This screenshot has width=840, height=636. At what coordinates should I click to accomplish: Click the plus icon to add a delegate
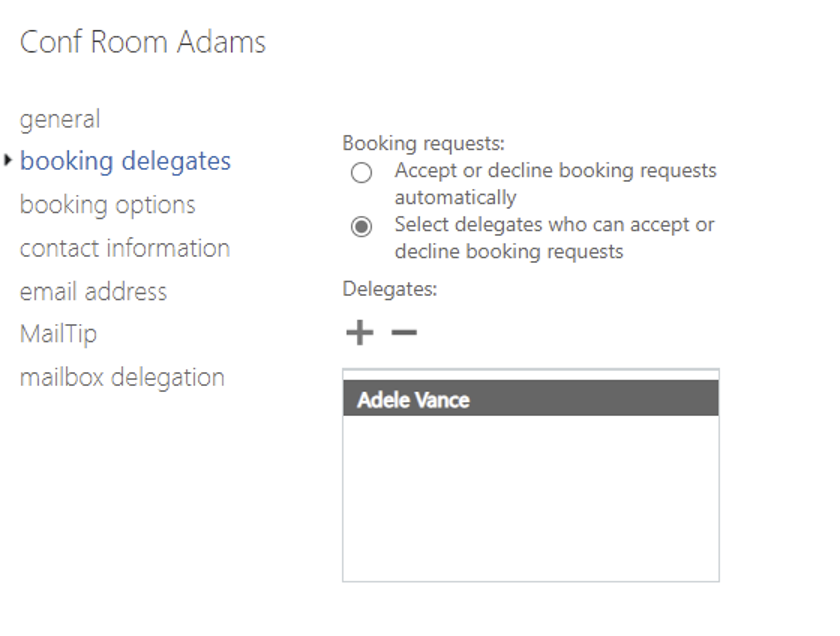point(358,331)
